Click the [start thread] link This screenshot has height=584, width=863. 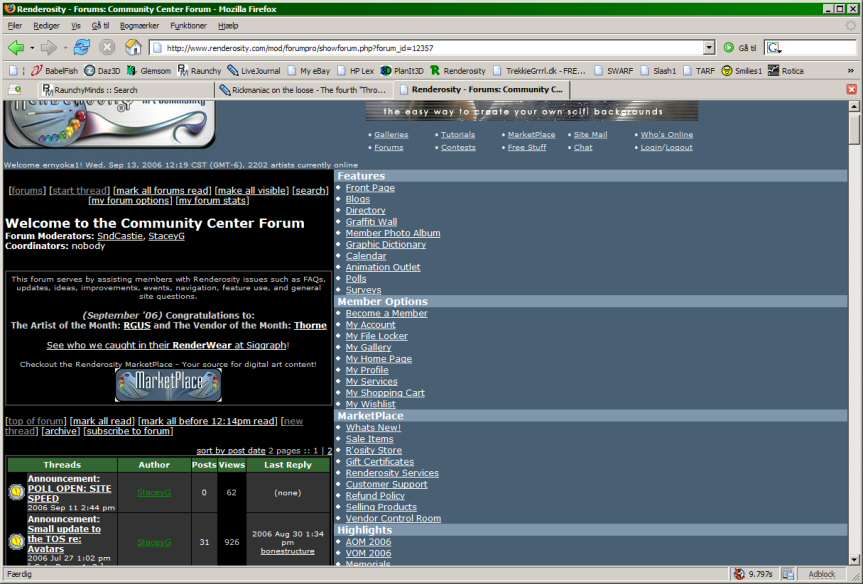(80, 190)
